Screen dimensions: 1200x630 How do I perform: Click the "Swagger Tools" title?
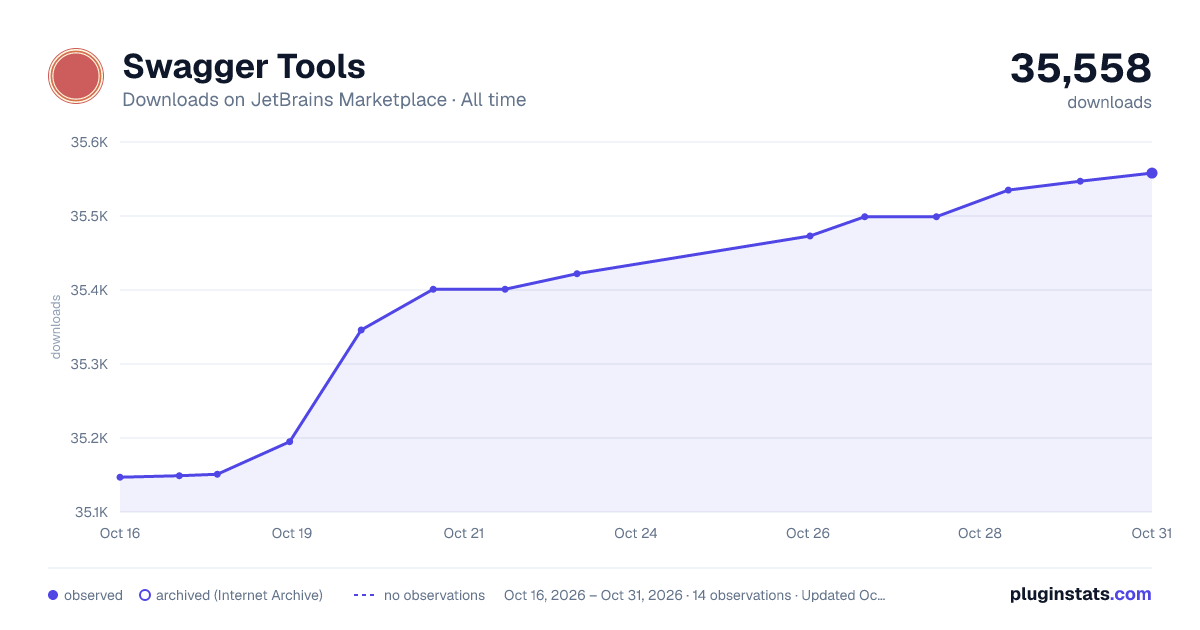pos(244,67)
